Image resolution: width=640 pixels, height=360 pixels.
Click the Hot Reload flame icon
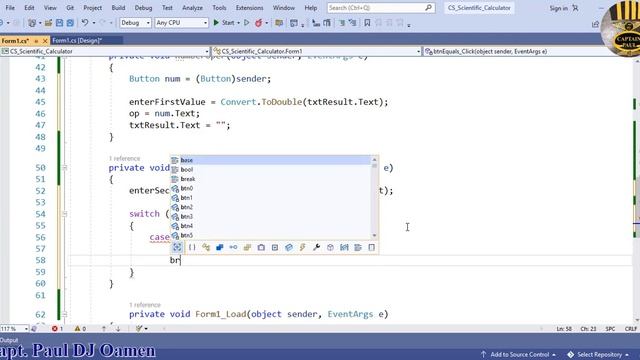[x=258, y=23]
